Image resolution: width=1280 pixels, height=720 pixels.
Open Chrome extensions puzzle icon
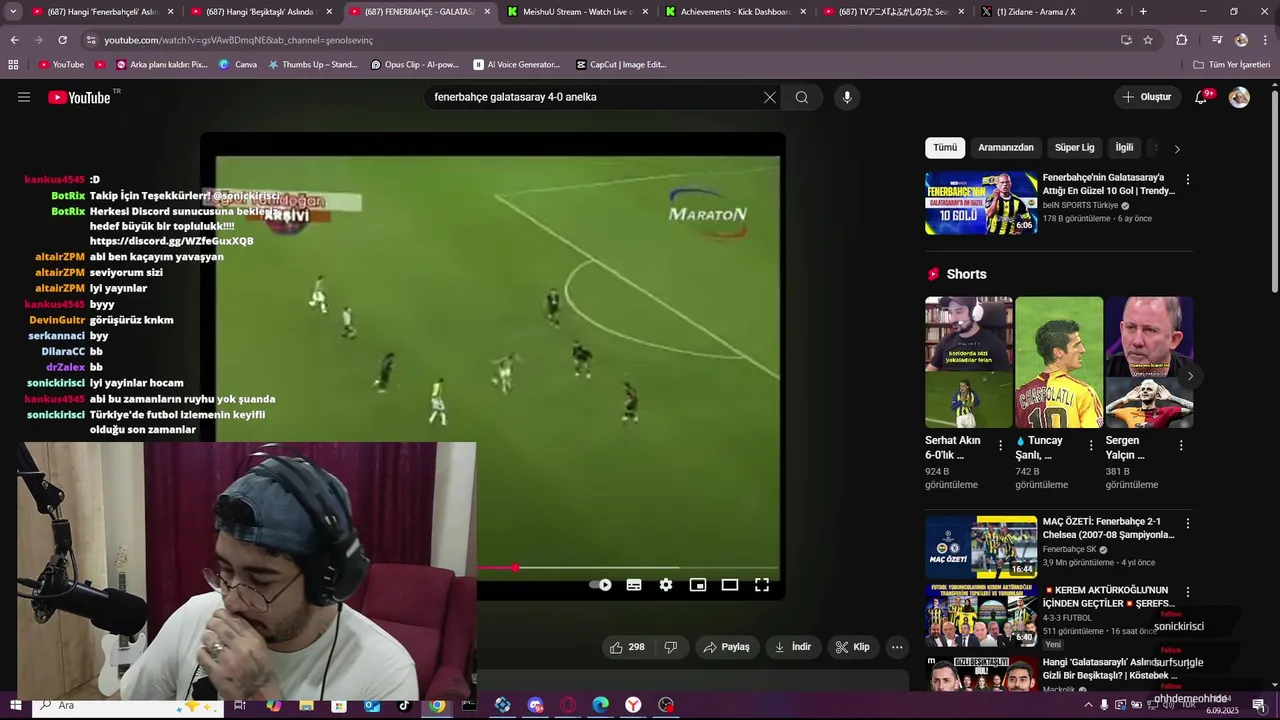[1181, 40]
